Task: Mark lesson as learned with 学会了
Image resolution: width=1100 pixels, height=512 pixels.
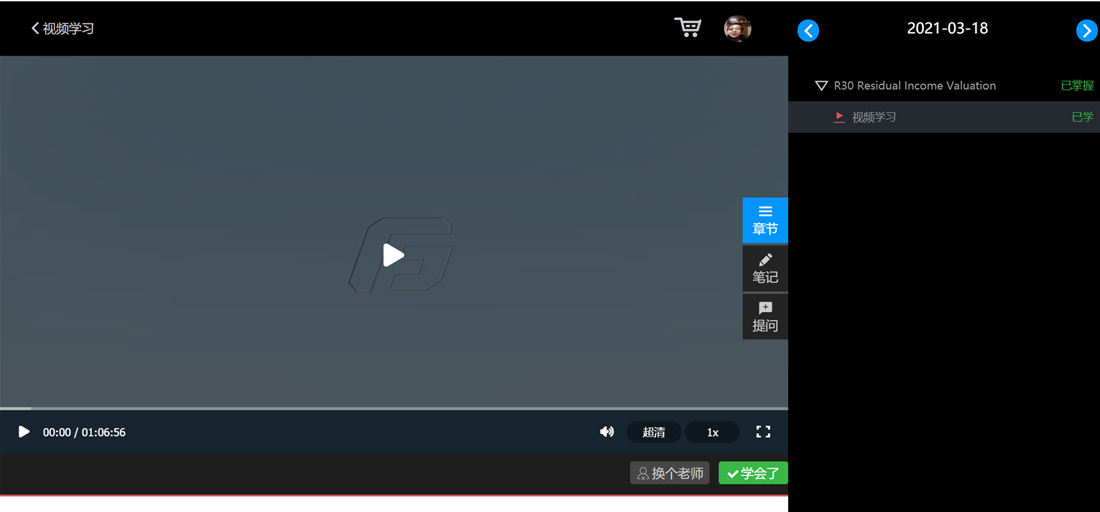Action: click(x=753, y=473)
